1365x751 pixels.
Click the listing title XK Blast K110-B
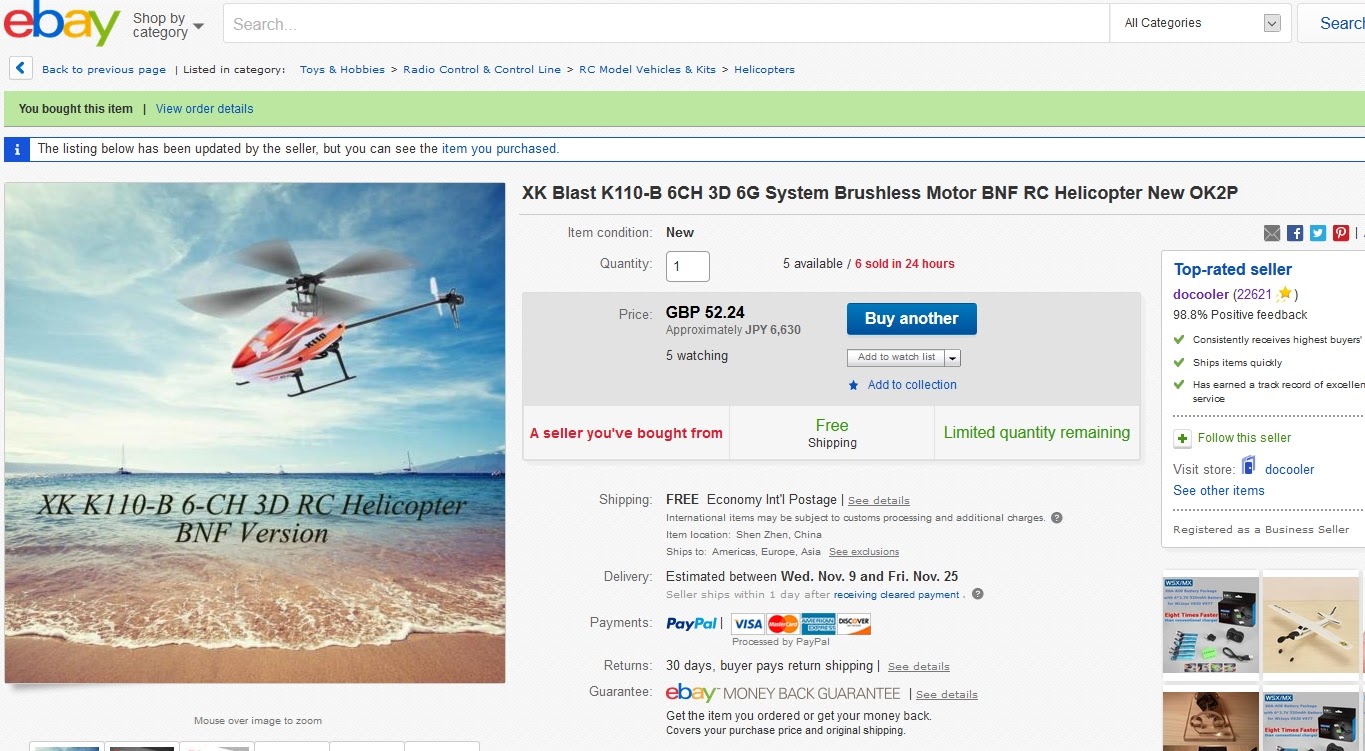tap(880, 193)
